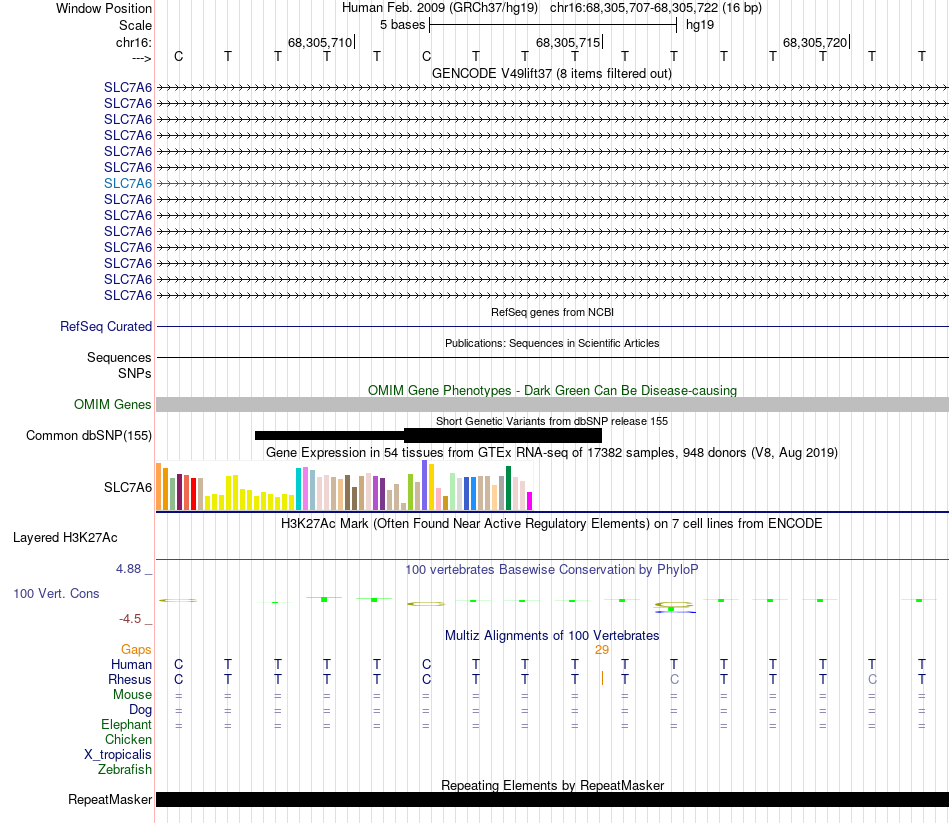Open 100 vertebrates Basewise Conservation by PhyloP title
The height and width of the screenshot is (823, 950).
(x=551, y=570)
